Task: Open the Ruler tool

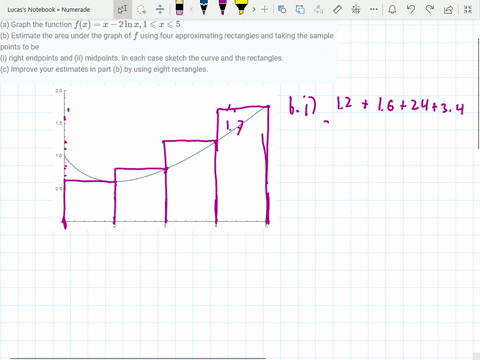Action: 337,9
